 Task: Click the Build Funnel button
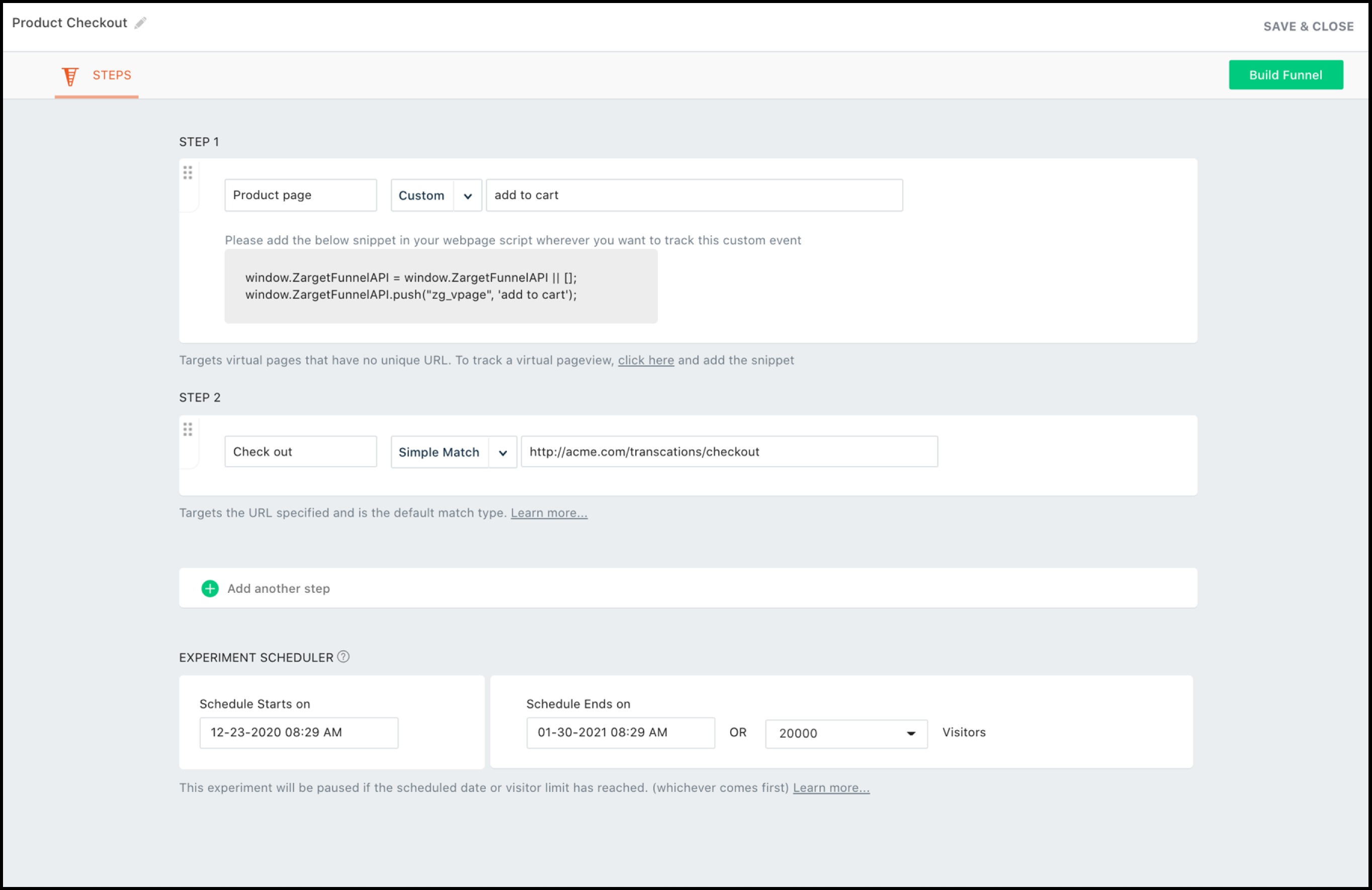1285,75
